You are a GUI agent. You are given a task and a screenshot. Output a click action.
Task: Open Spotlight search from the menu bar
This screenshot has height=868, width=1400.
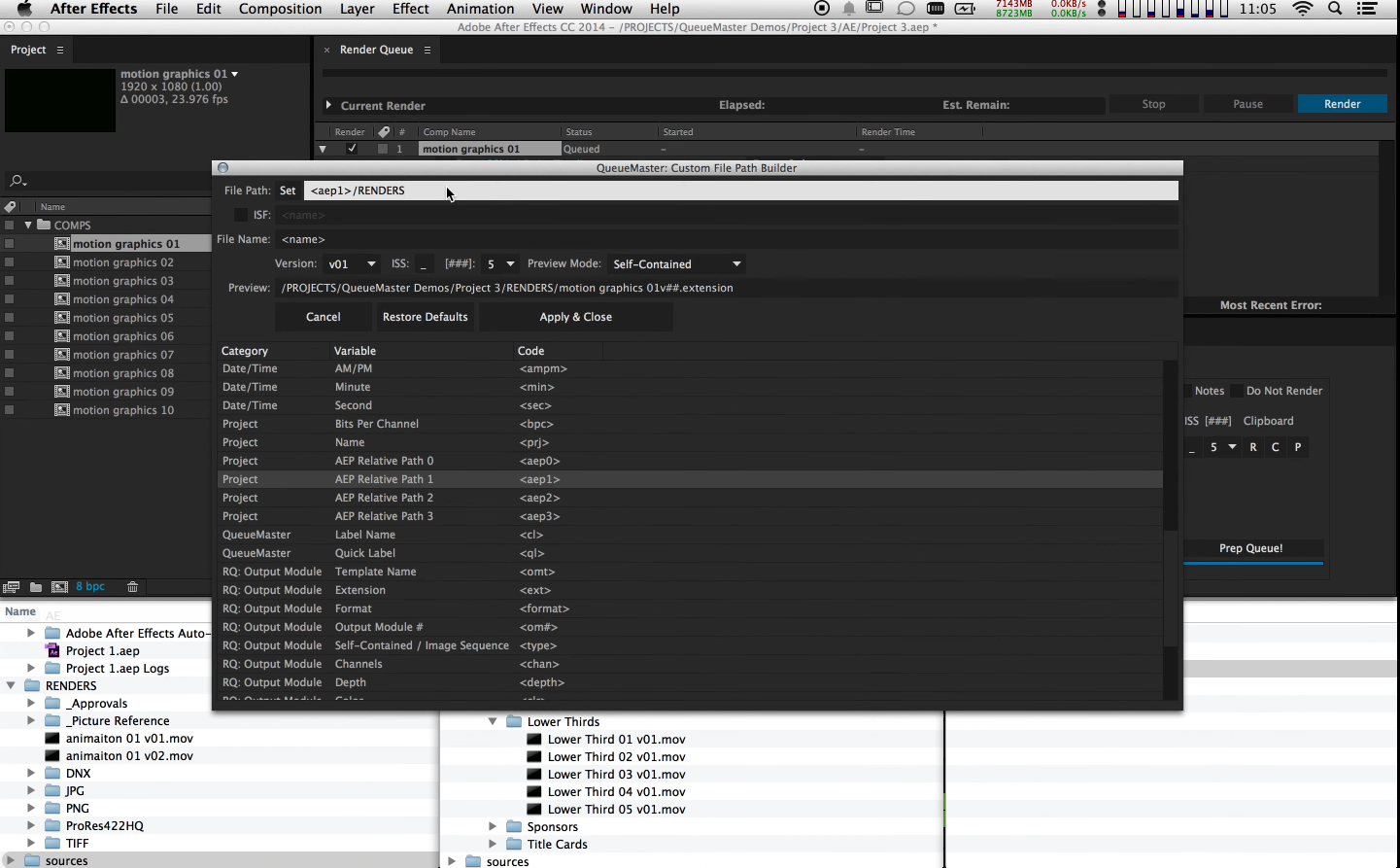coord(1334,9)
